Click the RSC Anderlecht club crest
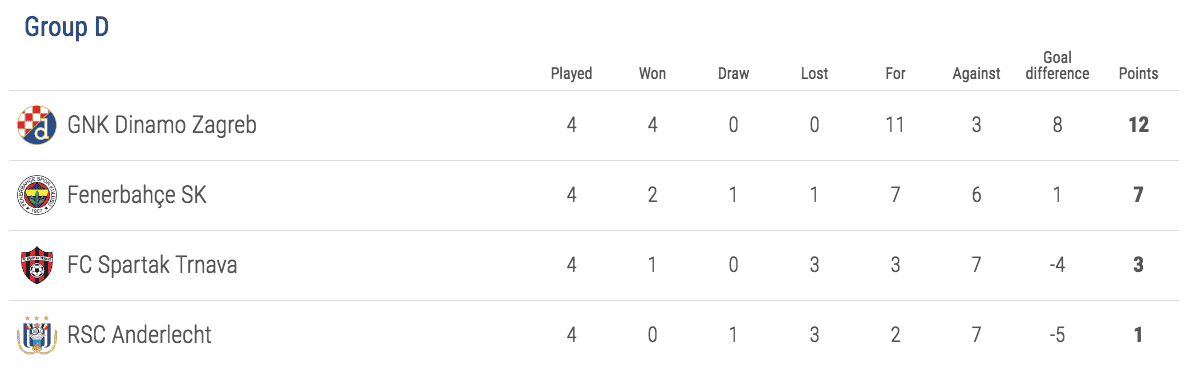 point(37,334)
